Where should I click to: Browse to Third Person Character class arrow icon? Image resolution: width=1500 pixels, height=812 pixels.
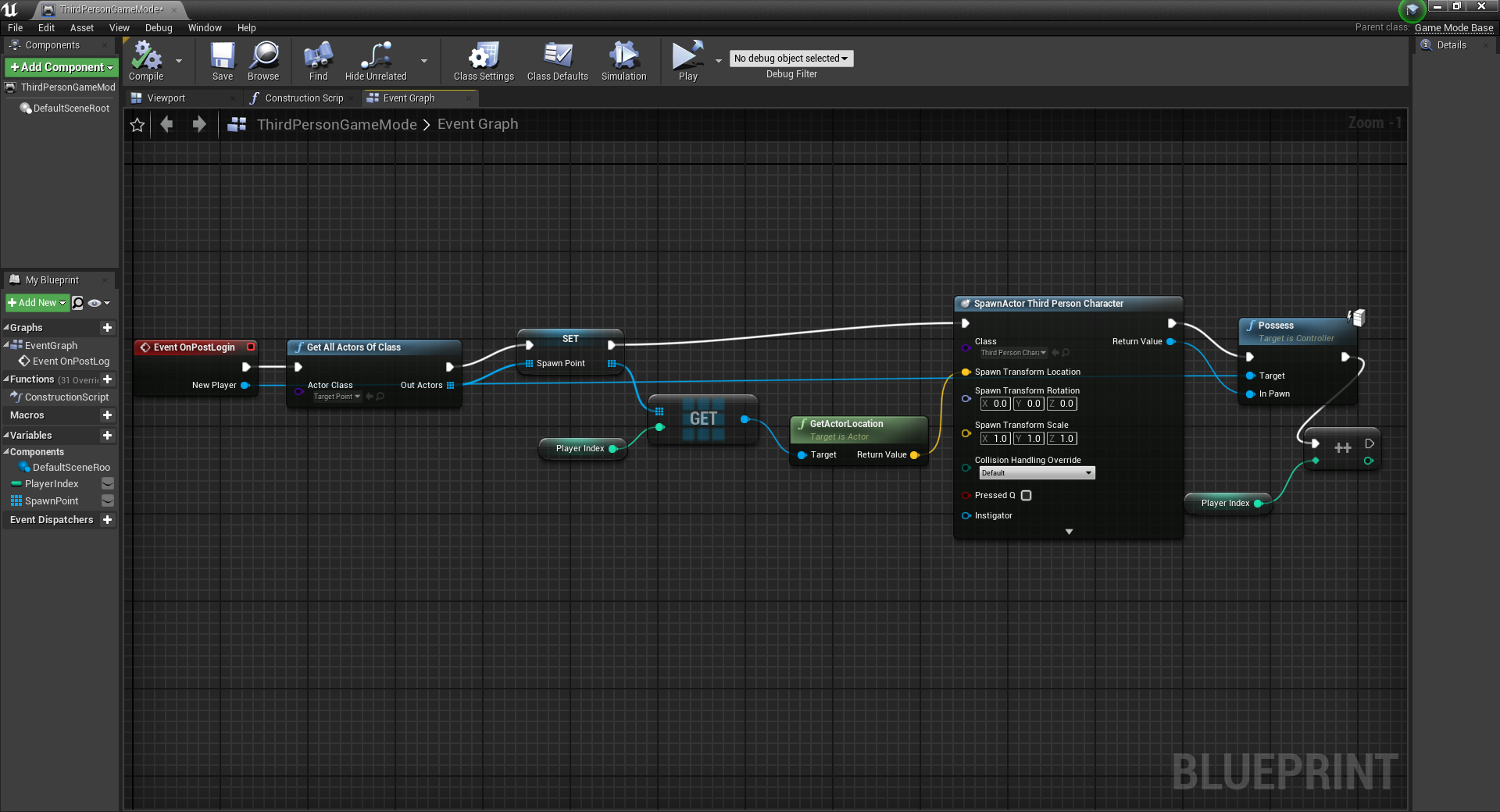pos(1055,353)
